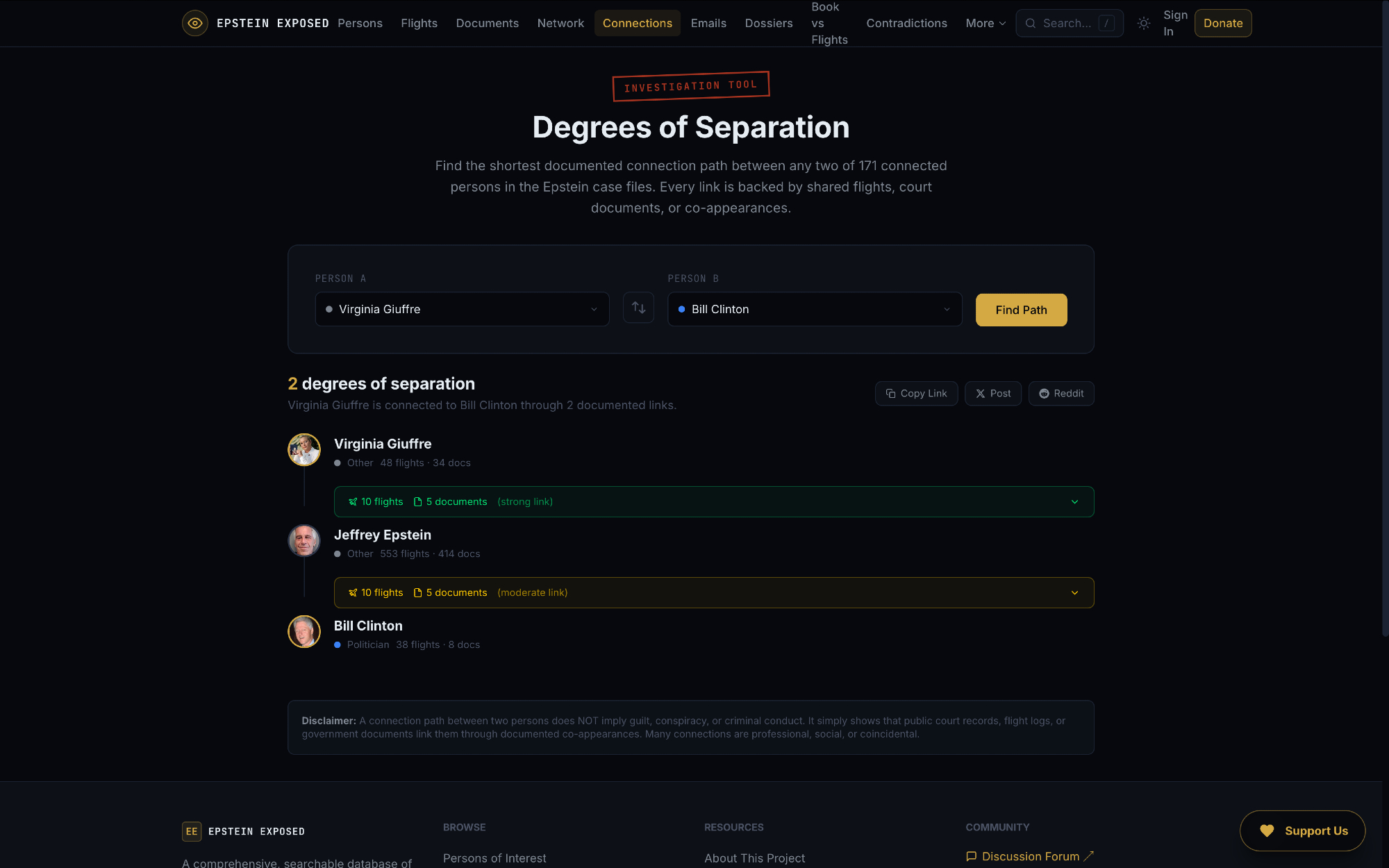Click the Find Path button
The image size is (1389, 868).
coord(1021,310)
